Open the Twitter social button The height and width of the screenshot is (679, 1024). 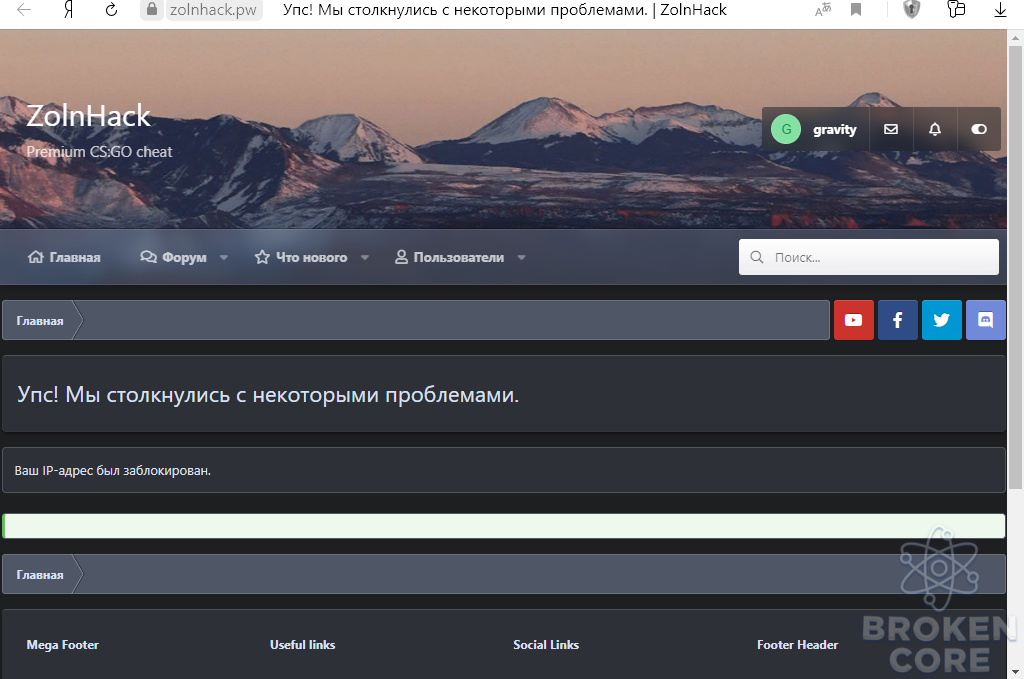click(942, 320)
